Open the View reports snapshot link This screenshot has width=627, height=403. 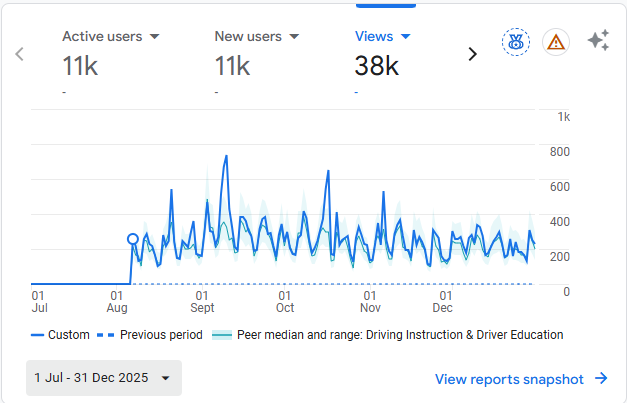(509, 378)
